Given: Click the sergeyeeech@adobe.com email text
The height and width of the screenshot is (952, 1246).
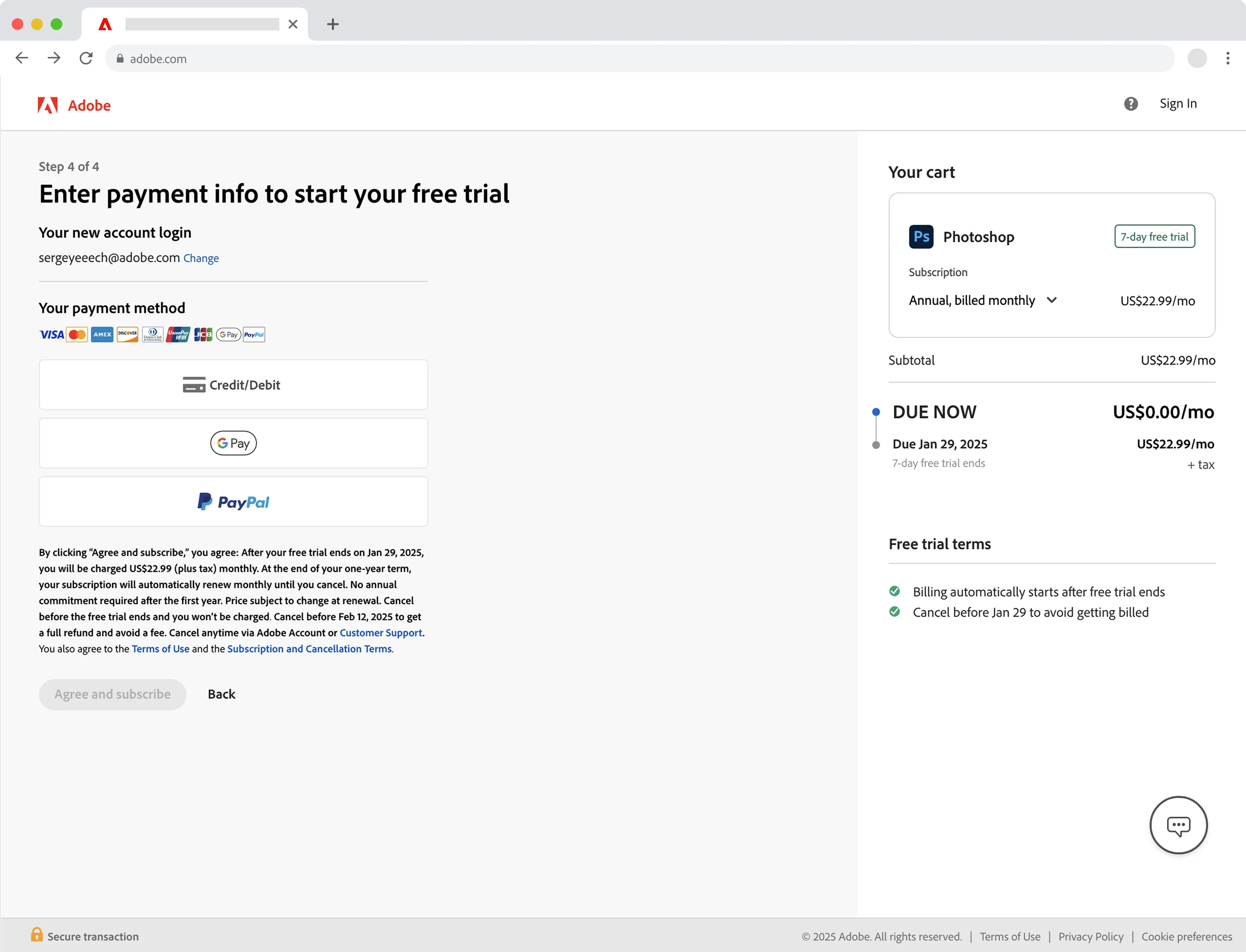Looking at the screenshot, I should click(x=109, y=258).
